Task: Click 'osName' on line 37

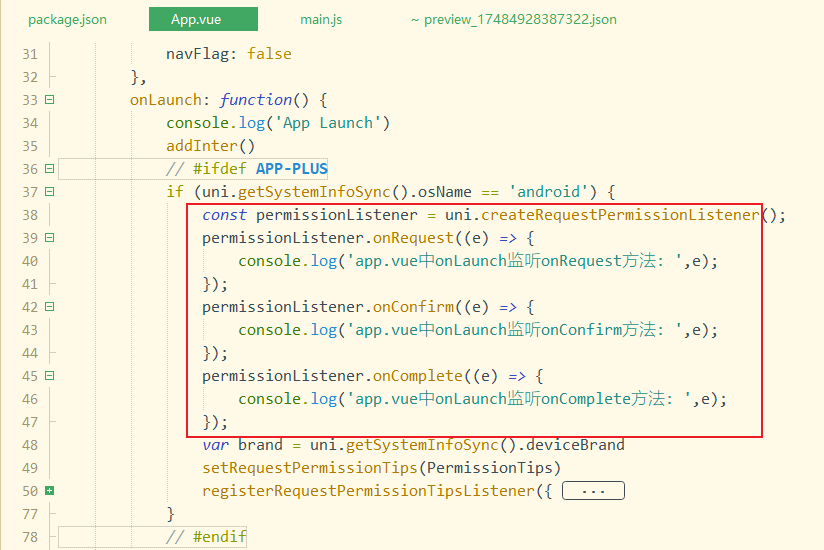Action: tap(445, 192)
